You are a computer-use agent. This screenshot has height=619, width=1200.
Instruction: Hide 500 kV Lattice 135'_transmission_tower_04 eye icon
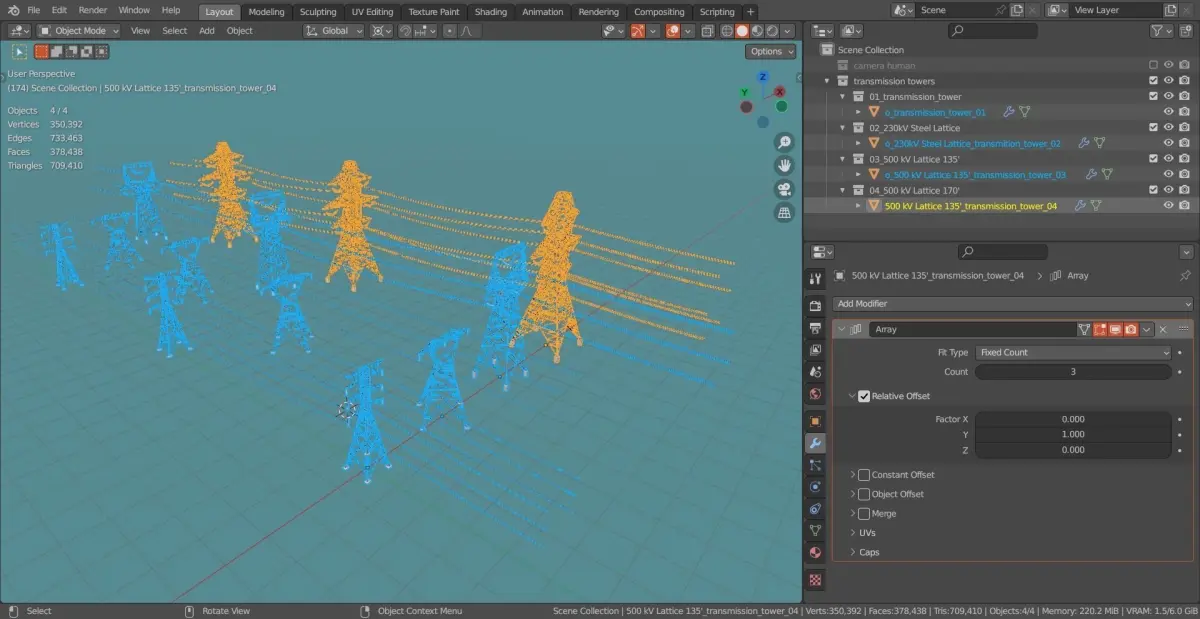[x=1169, y=205]
